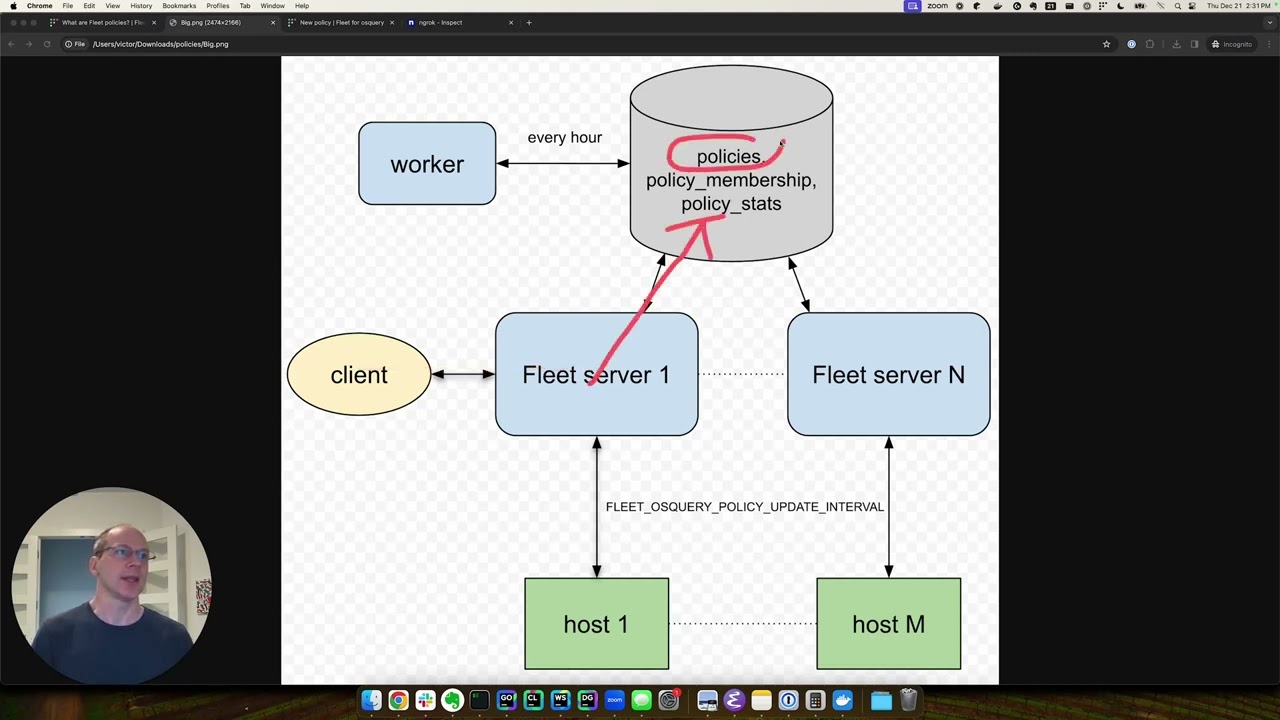The image size is (1280, 720).
Task: Open DataGrip from the dock
Action: click(587, 700)
